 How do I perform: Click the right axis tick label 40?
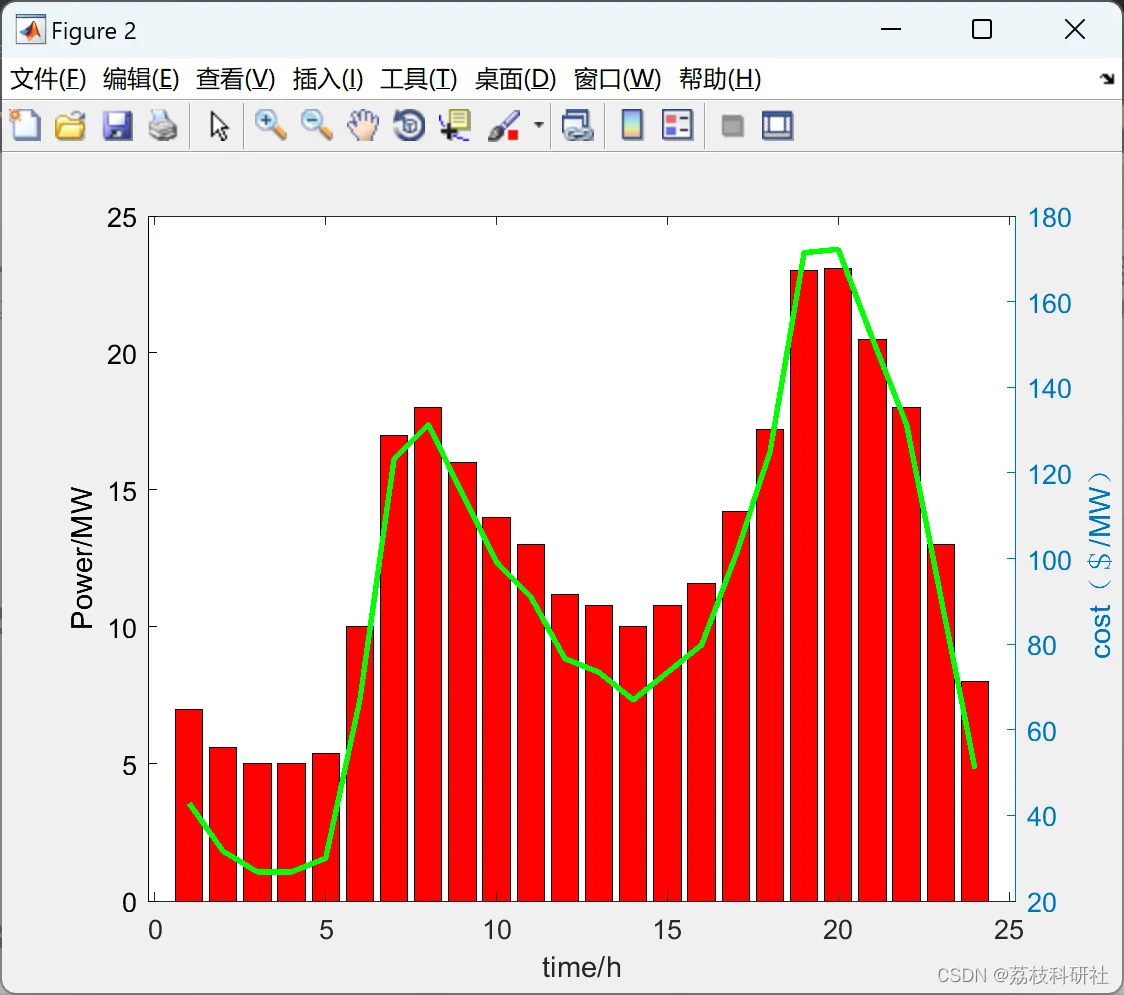click(1042, 817)
